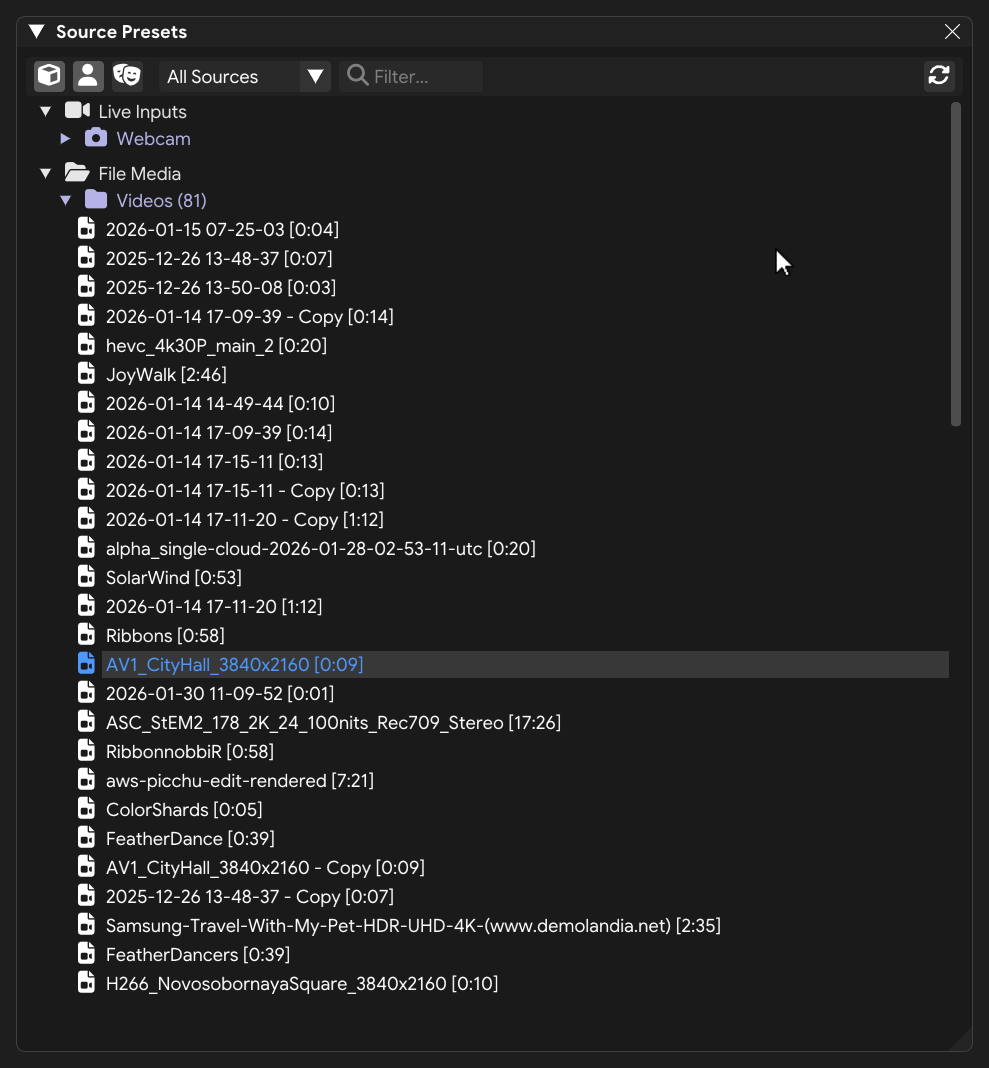Click video file icon beside SolarWind
Viewport: 989px width, 1068px height.
87,576
